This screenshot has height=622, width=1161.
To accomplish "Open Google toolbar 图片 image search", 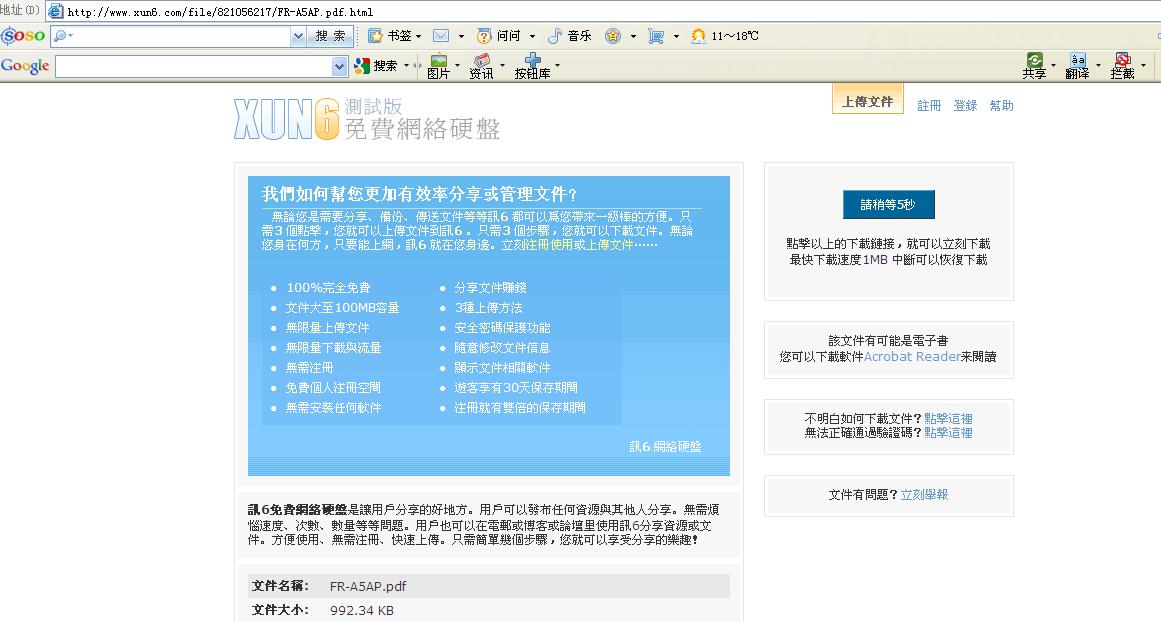I will 438,66.
